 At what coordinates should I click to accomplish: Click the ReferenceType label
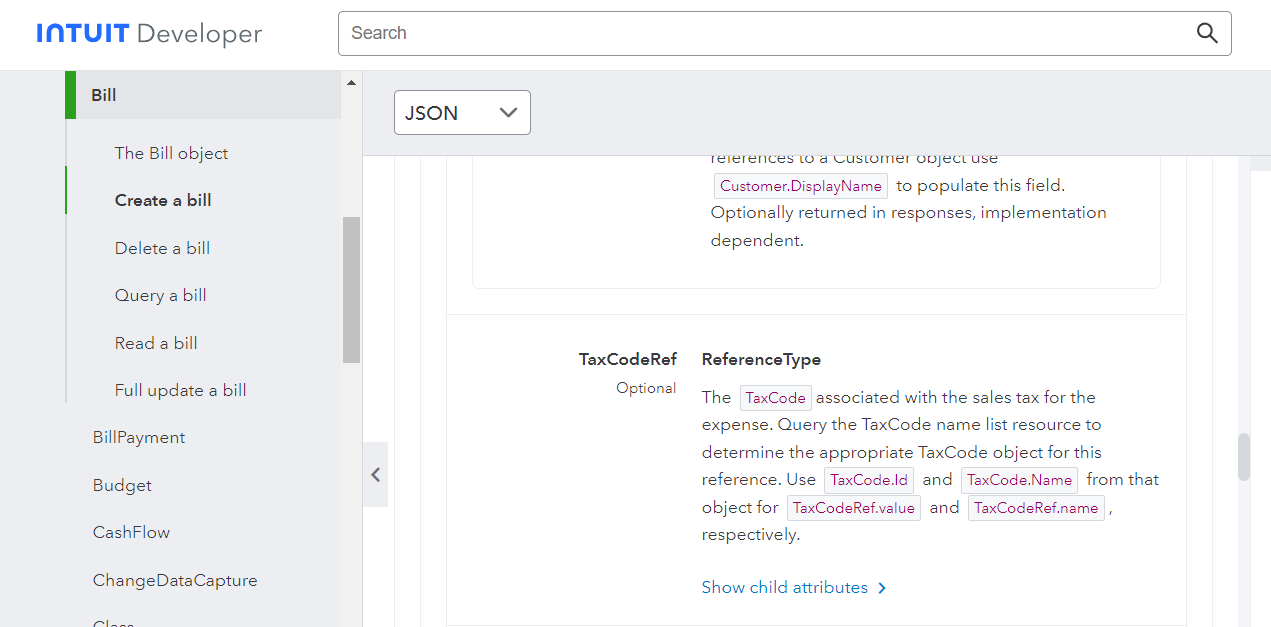point(761,359)
